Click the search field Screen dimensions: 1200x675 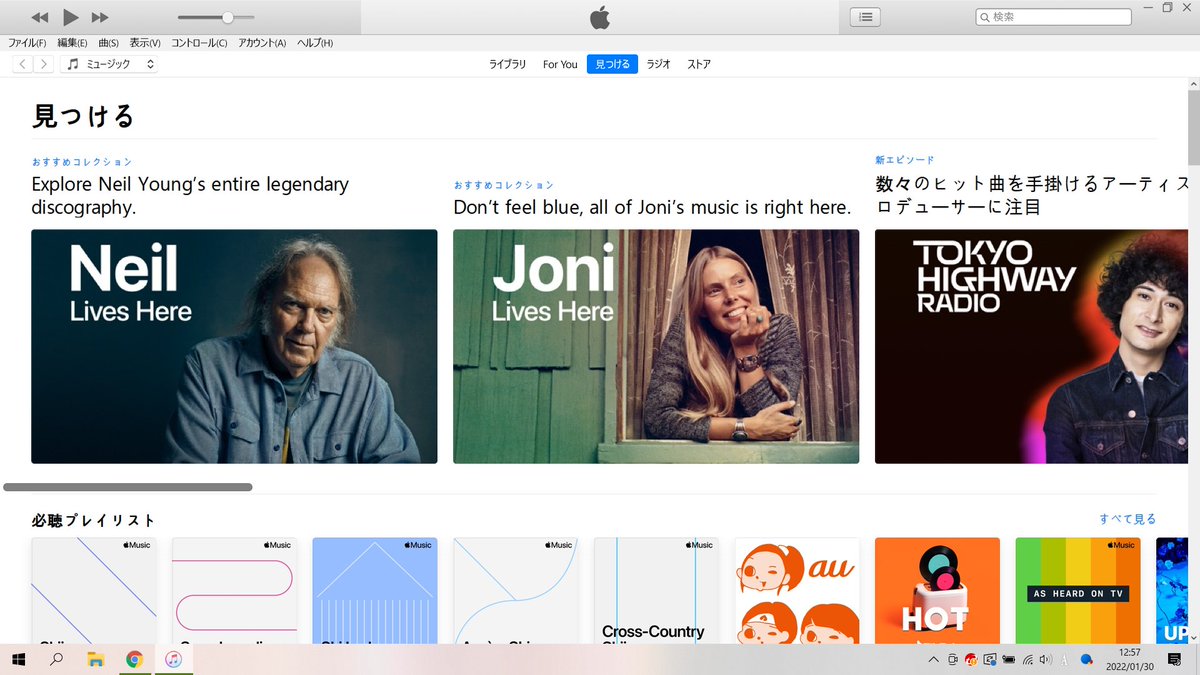click(x=1054, y=17)
